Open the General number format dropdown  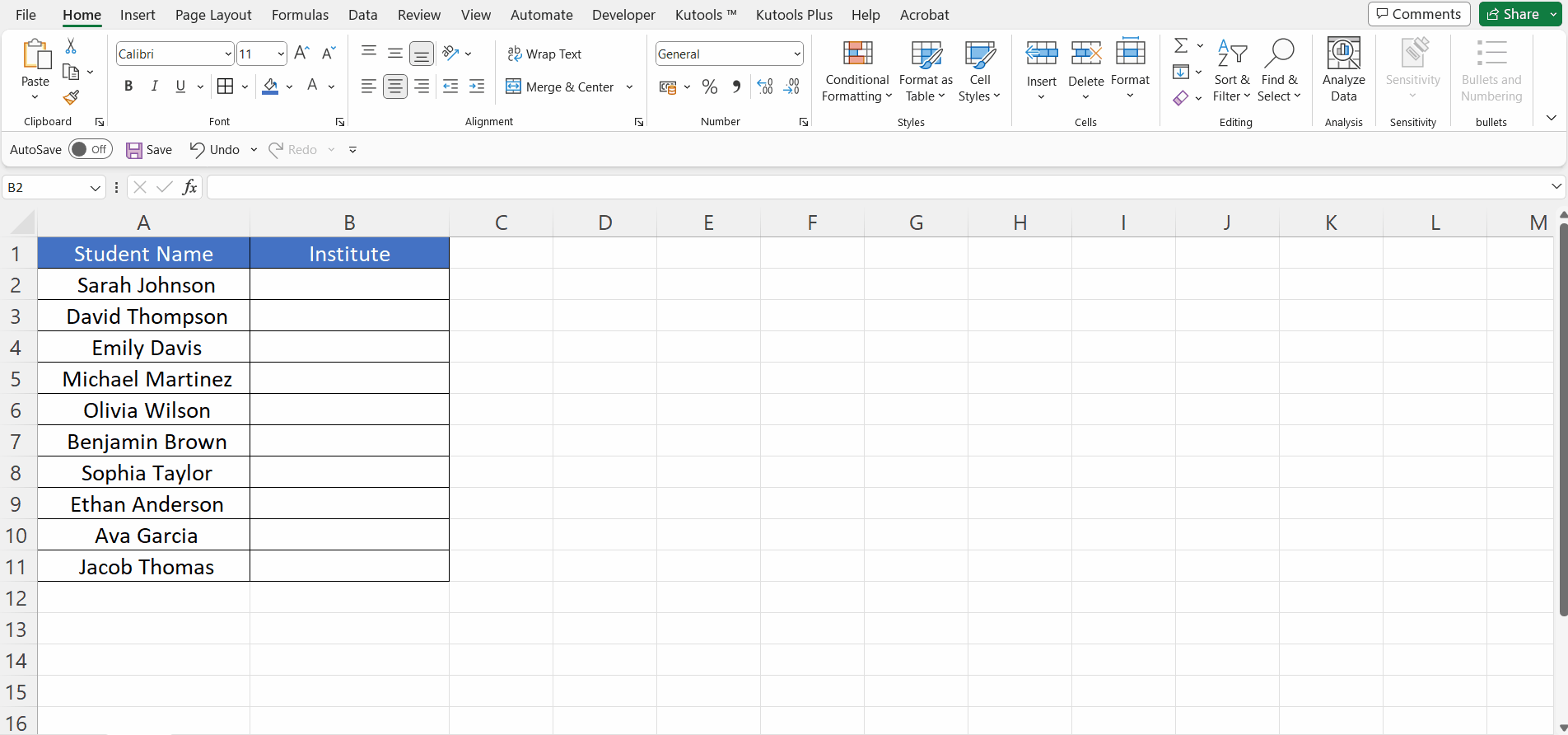coord(797,54)
